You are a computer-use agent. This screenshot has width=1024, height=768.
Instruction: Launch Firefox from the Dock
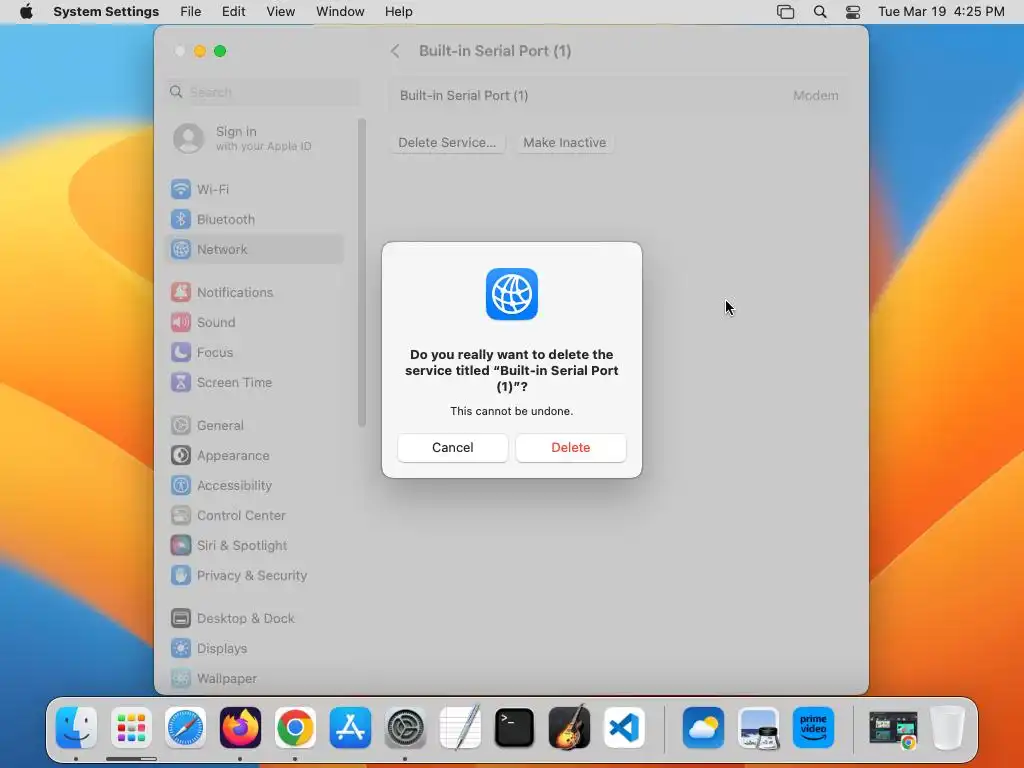(240, 728)
